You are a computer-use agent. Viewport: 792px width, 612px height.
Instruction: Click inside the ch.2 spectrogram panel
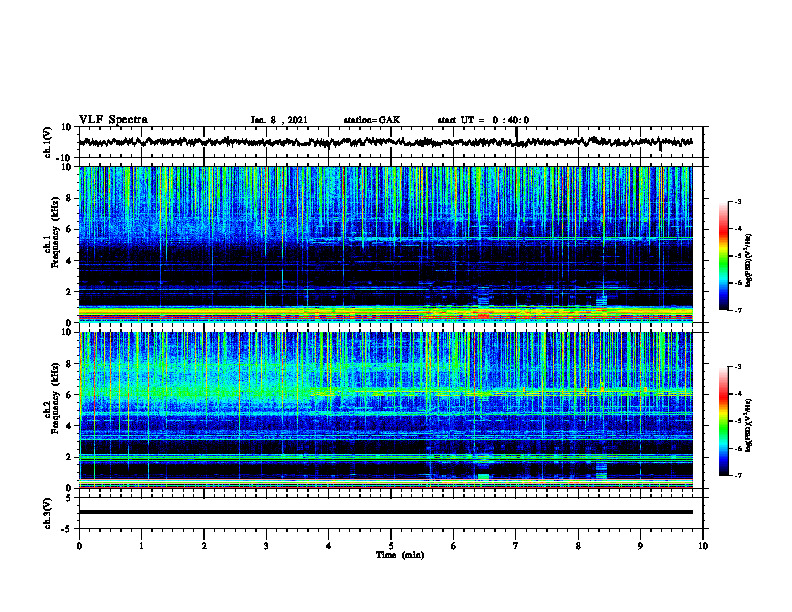click(x=386, y=410)
